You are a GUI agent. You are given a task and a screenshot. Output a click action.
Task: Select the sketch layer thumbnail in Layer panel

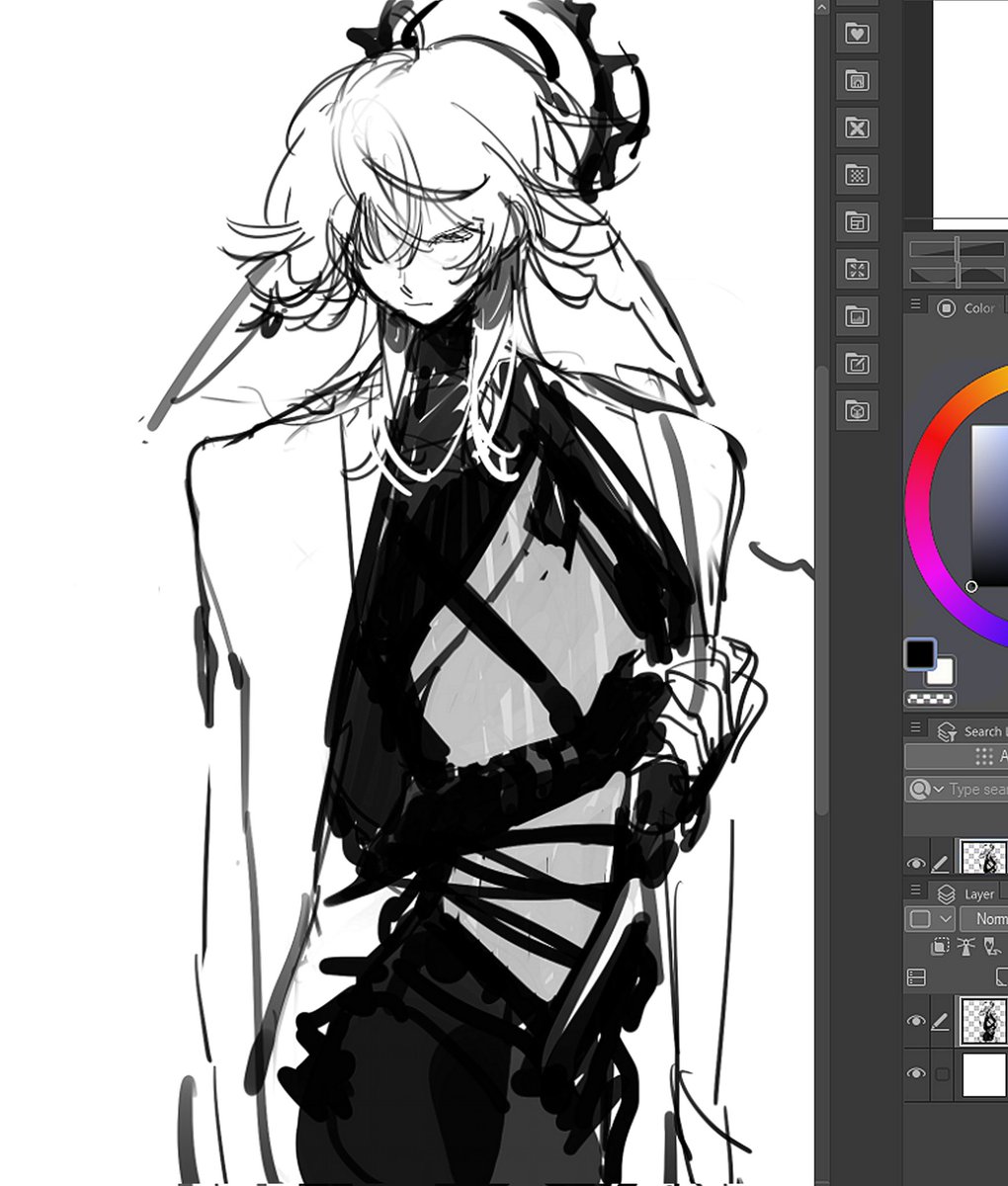[x=983, y=1021]
